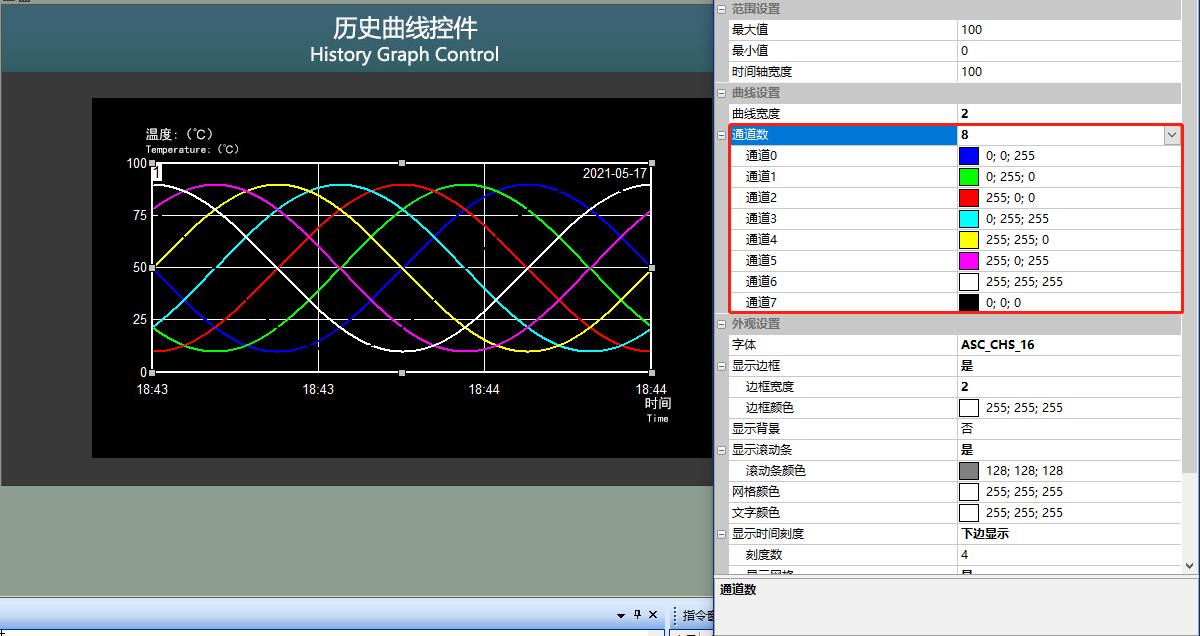Click the history graph top-center resize handle
Screen dimensions: 1200x636
click(402, 162)
